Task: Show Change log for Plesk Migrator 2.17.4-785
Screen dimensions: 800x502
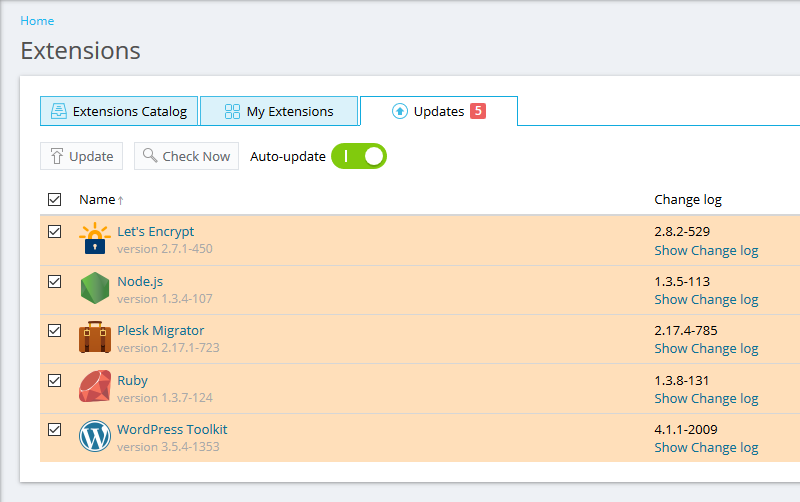Action: (x=706, y=348)
